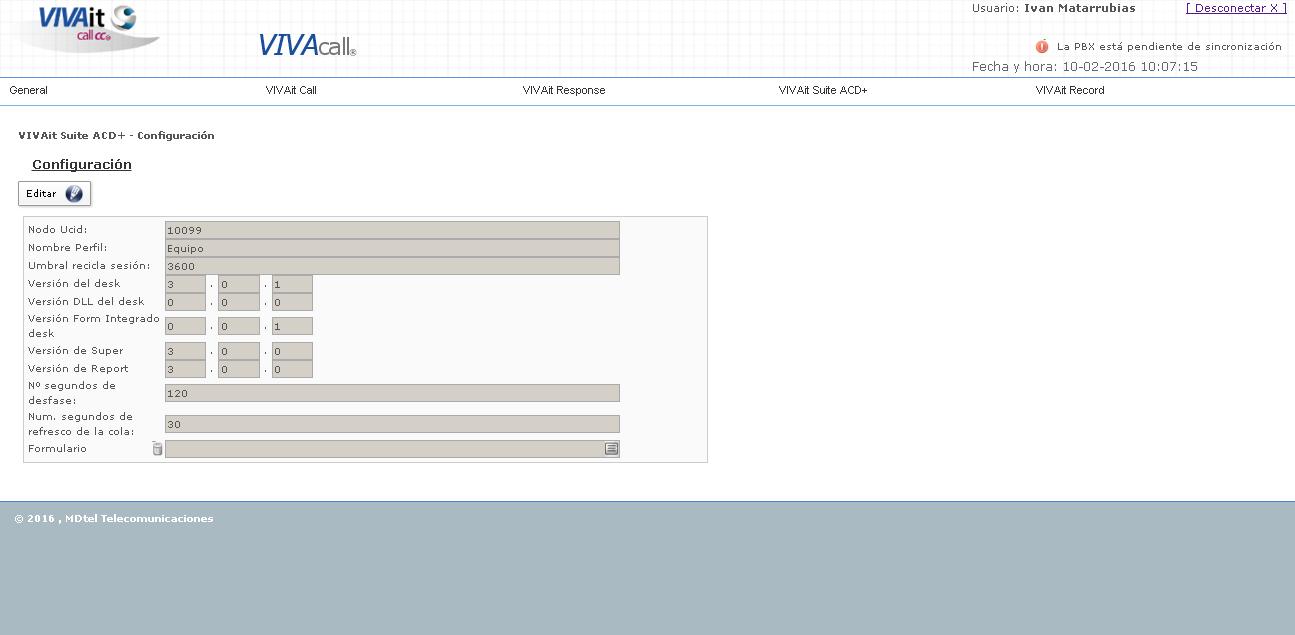Click the trash icon beside Formulario
1295x635 pixels.
pyautogui.click(x=157, y=449)
